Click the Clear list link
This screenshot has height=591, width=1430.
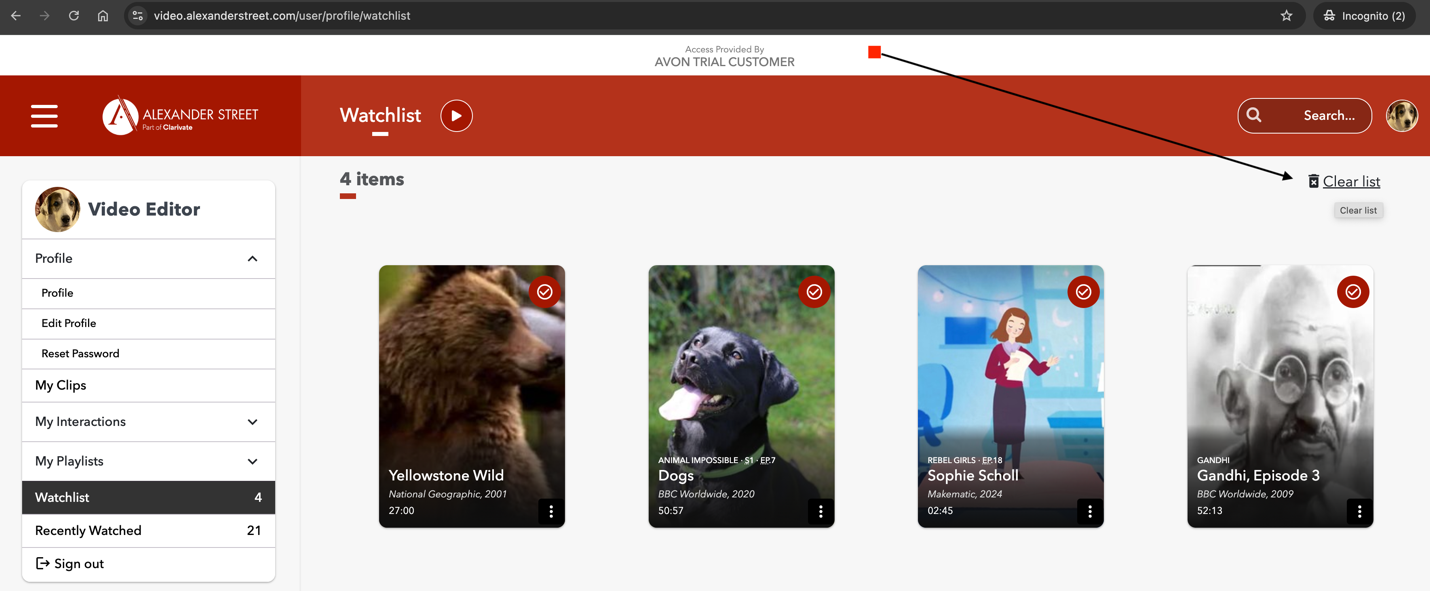pos(1350,182)
